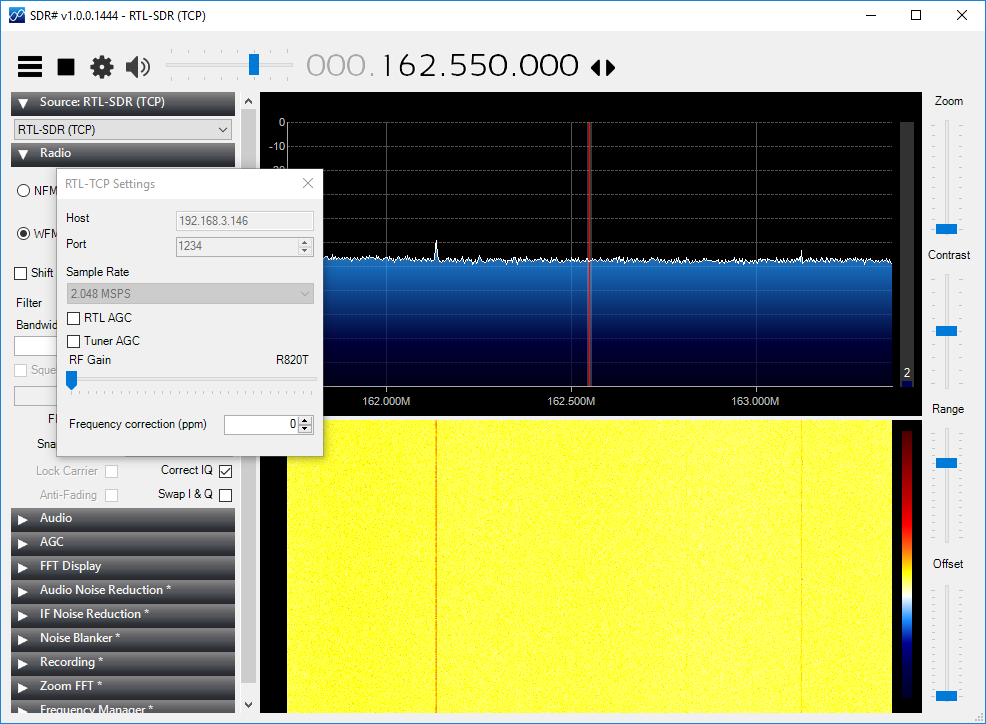
Task: Open the Sample Rate 2.048 MSPS dropdown
Action: pyautogui.click(x=190, y=294)
